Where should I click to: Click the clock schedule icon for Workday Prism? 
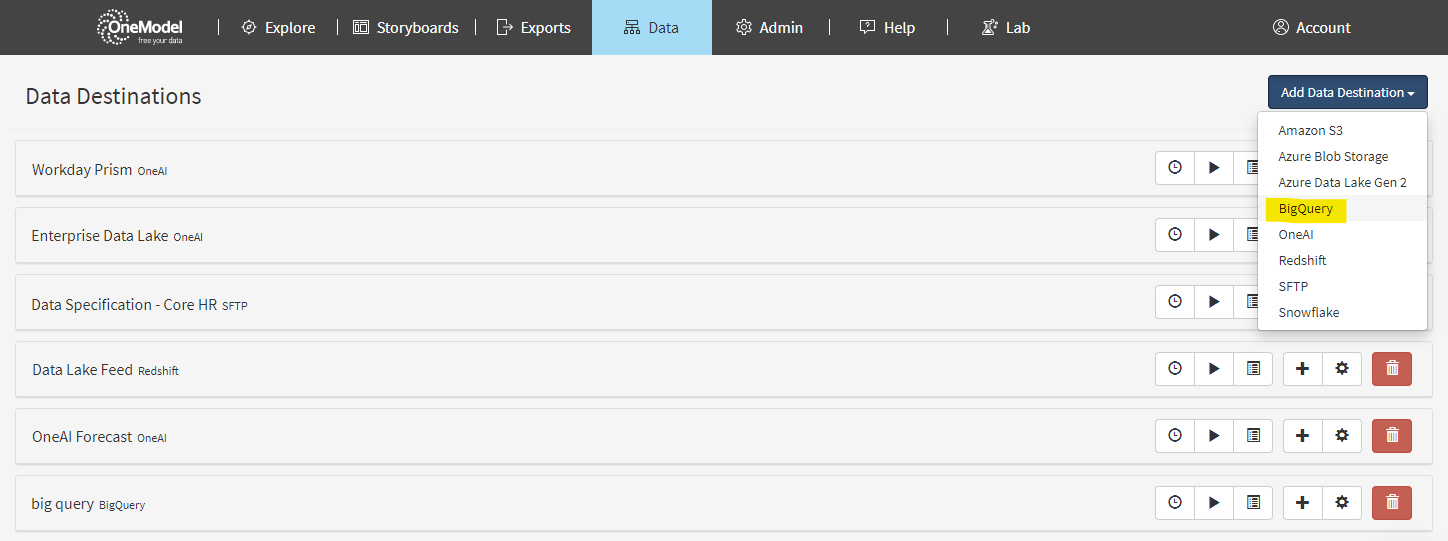pos(1175,168)
